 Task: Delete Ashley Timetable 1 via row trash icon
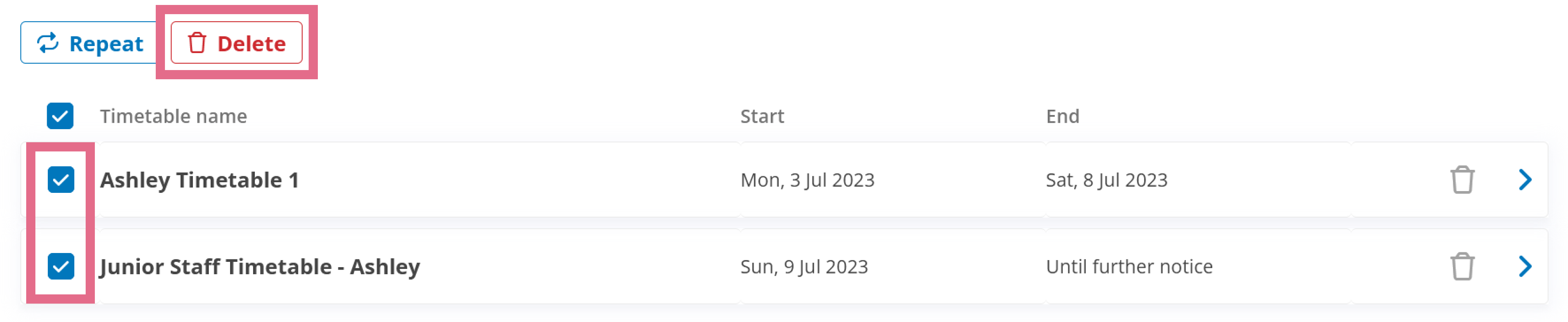[x=1461, y=179]
